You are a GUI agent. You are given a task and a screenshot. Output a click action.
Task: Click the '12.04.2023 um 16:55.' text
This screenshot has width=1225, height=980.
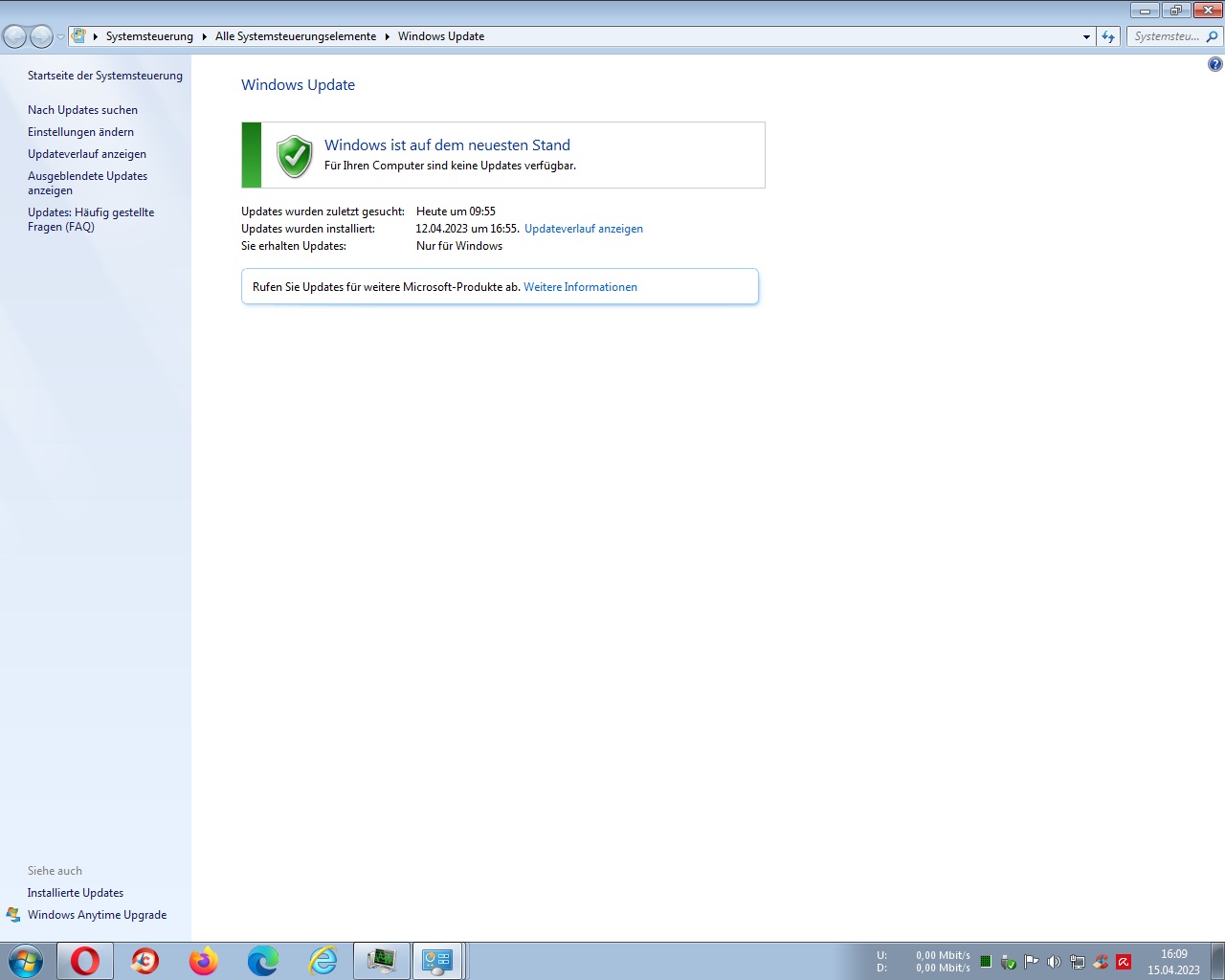click(x=468, y=229)
